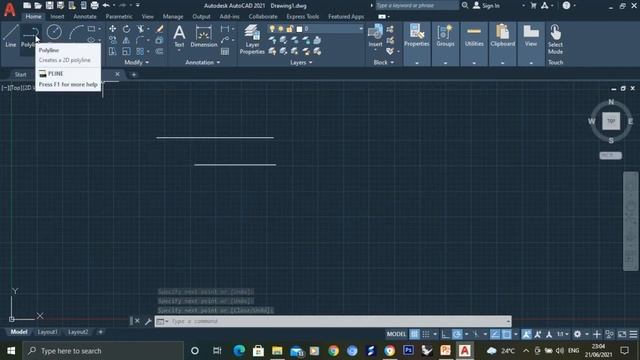Select the Fillet tool in Modify
The width and height of the screenshot is (640, 360).
pos(140,40)
